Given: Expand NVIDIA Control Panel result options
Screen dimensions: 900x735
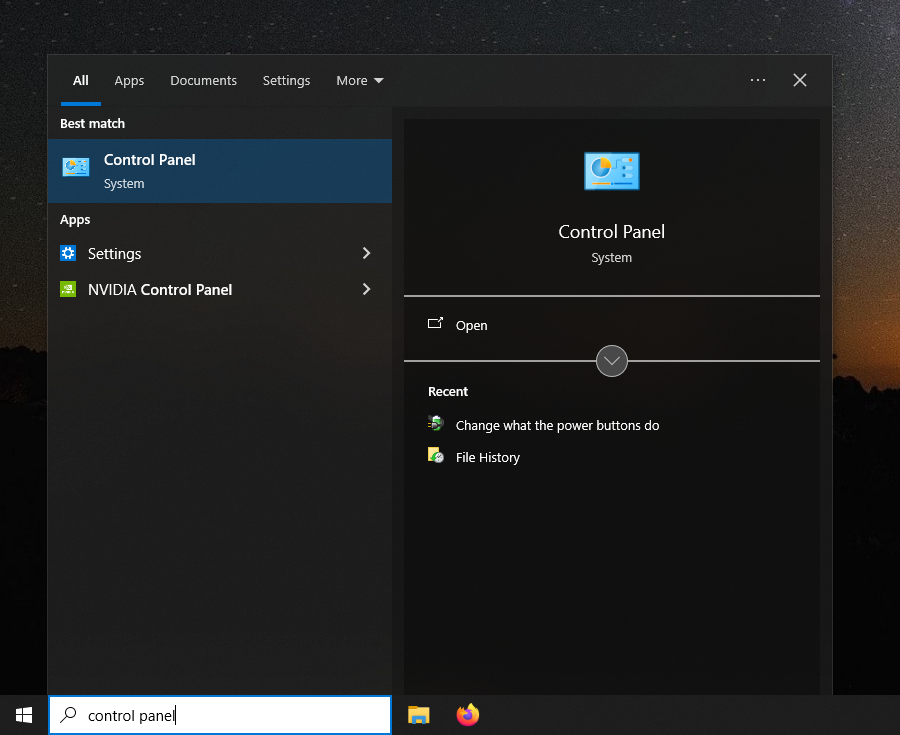Looking at the screenshot, I should click(366, 289).
